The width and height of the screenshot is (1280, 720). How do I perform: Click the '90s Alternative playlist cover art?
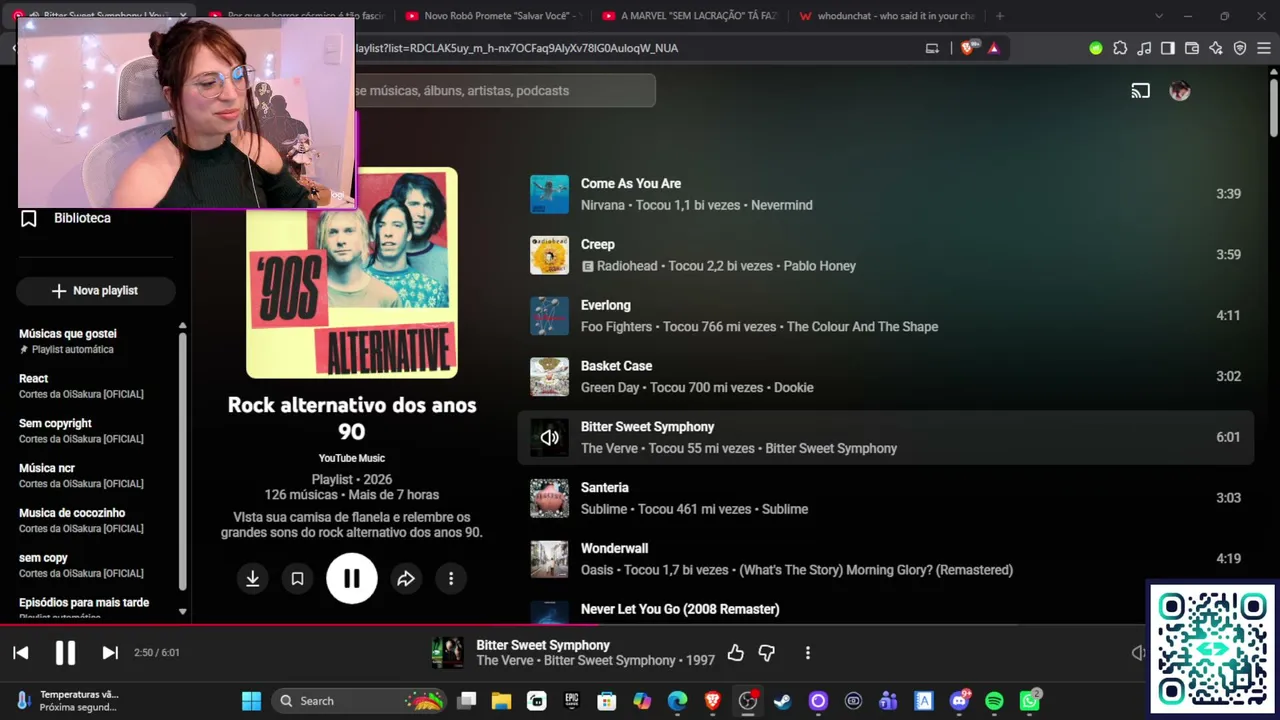(352, 273)
